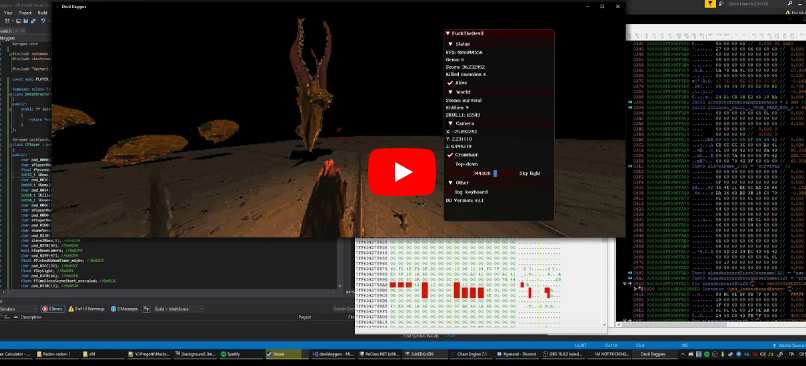Show hidden system tray icons chevron

coord(684,354)
